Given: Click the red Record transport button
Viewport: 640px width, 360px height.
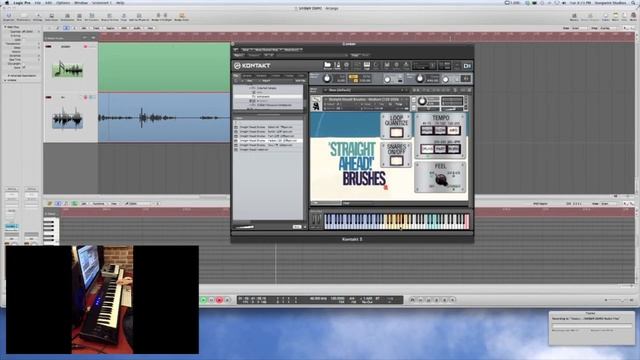Looking at the screenshot, I should click(219, 300).
